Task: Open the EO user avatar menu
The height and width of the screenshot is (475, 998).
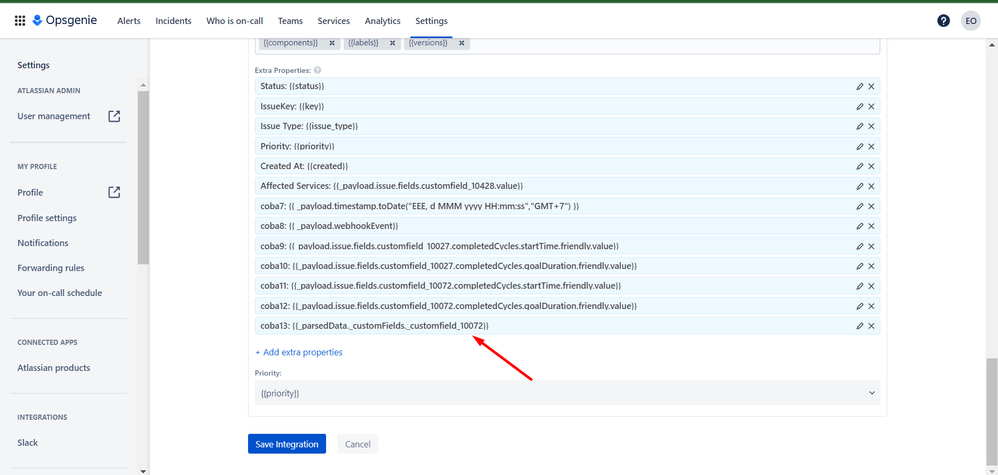Action: (x=971, y=21)
